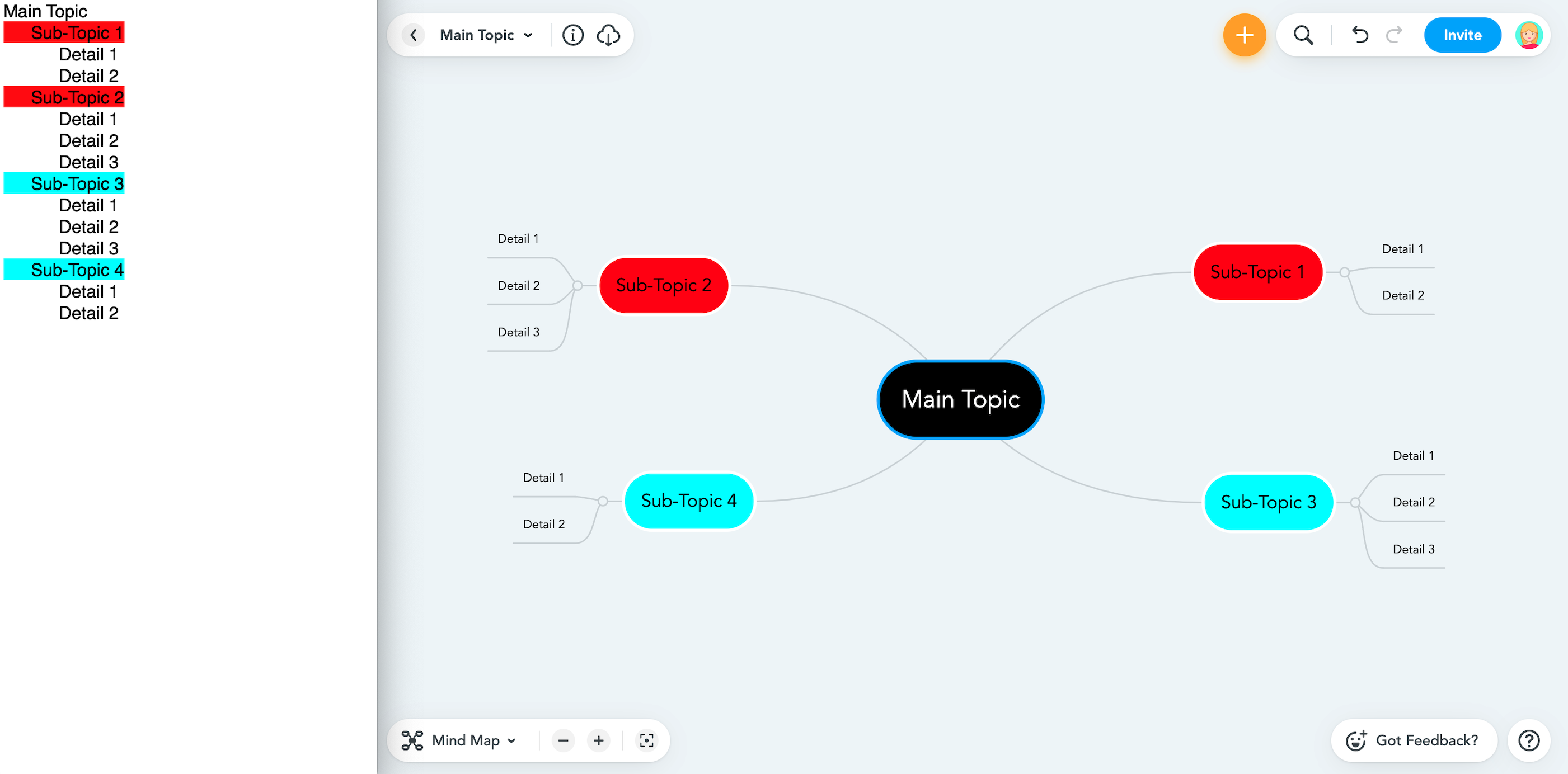Open search with the magnifier icon

(1303, 35)
